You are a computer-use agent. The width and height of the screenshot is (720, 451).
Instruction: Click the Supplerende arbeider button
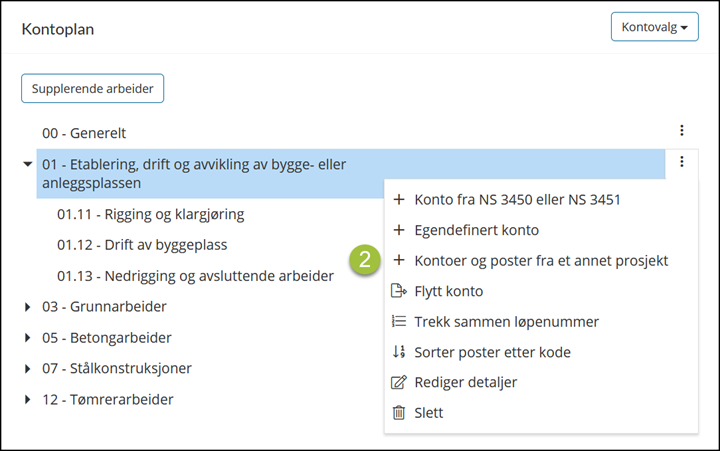tap(92, 88)
